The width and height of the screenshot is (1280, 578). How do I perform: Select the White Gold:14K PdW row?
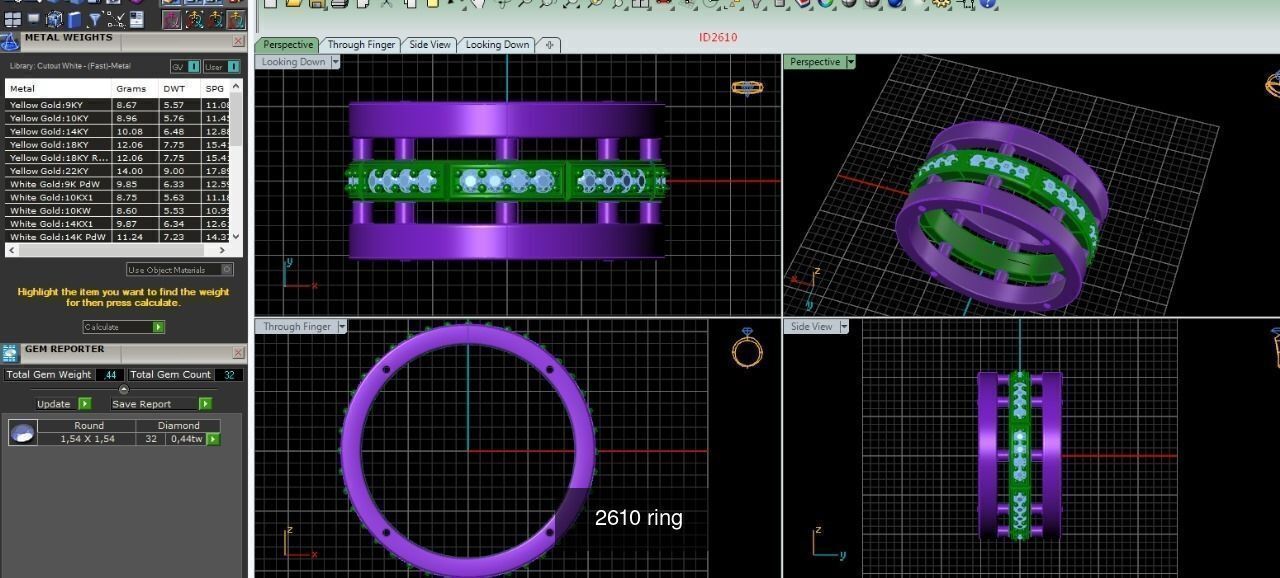118,237
